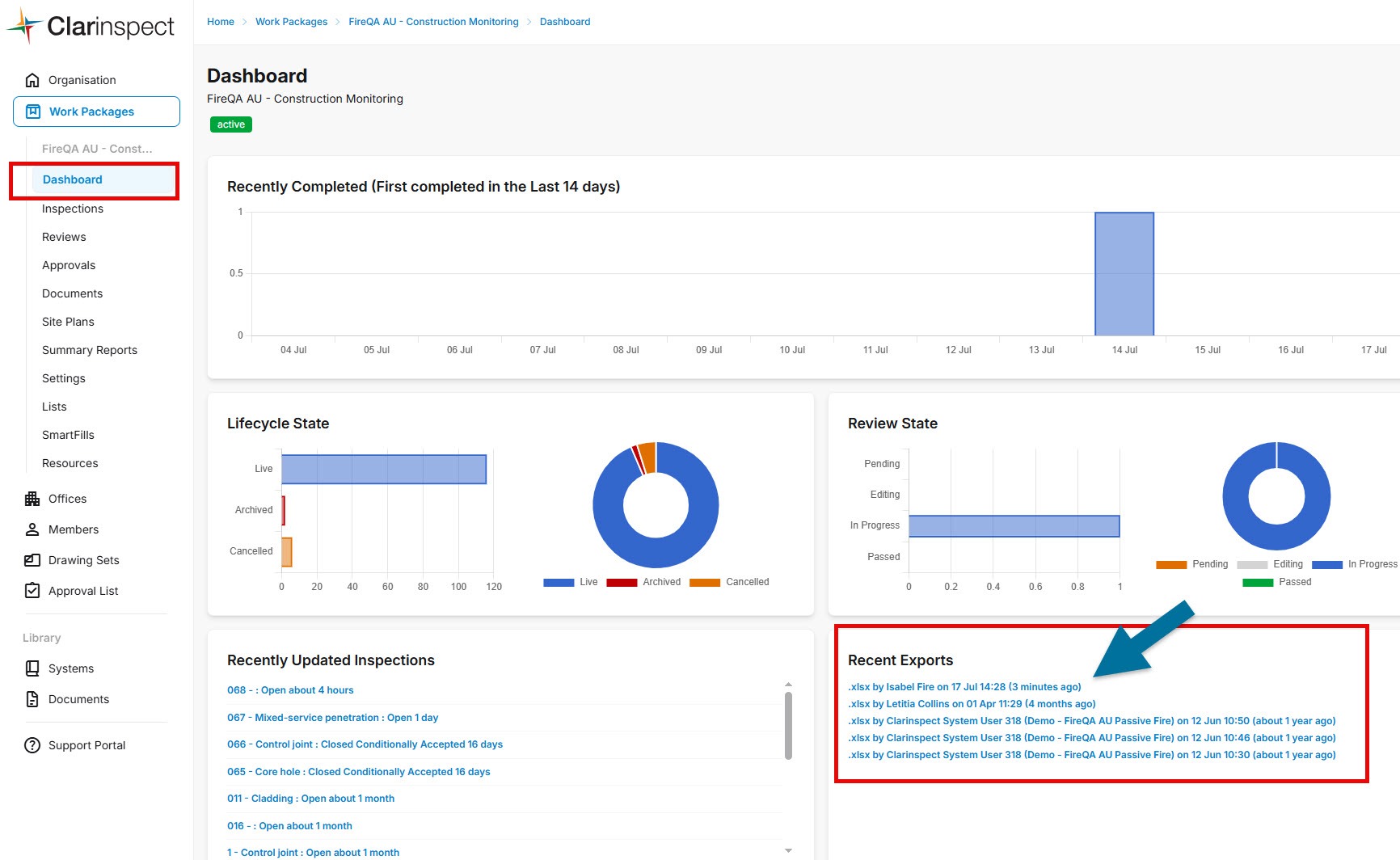Click the Work Packages breadcrumb link
This screenshot has width=1400, height=860.
coord(291,22)
